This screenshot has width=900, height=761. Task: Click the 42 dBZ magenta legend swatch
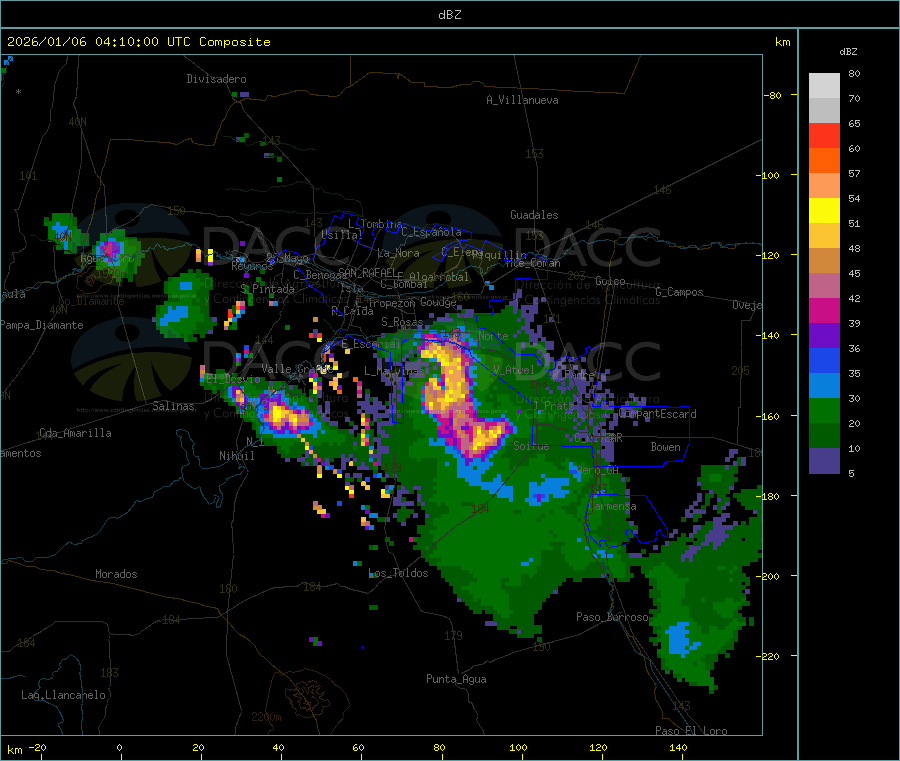click(x=824, y=310)
